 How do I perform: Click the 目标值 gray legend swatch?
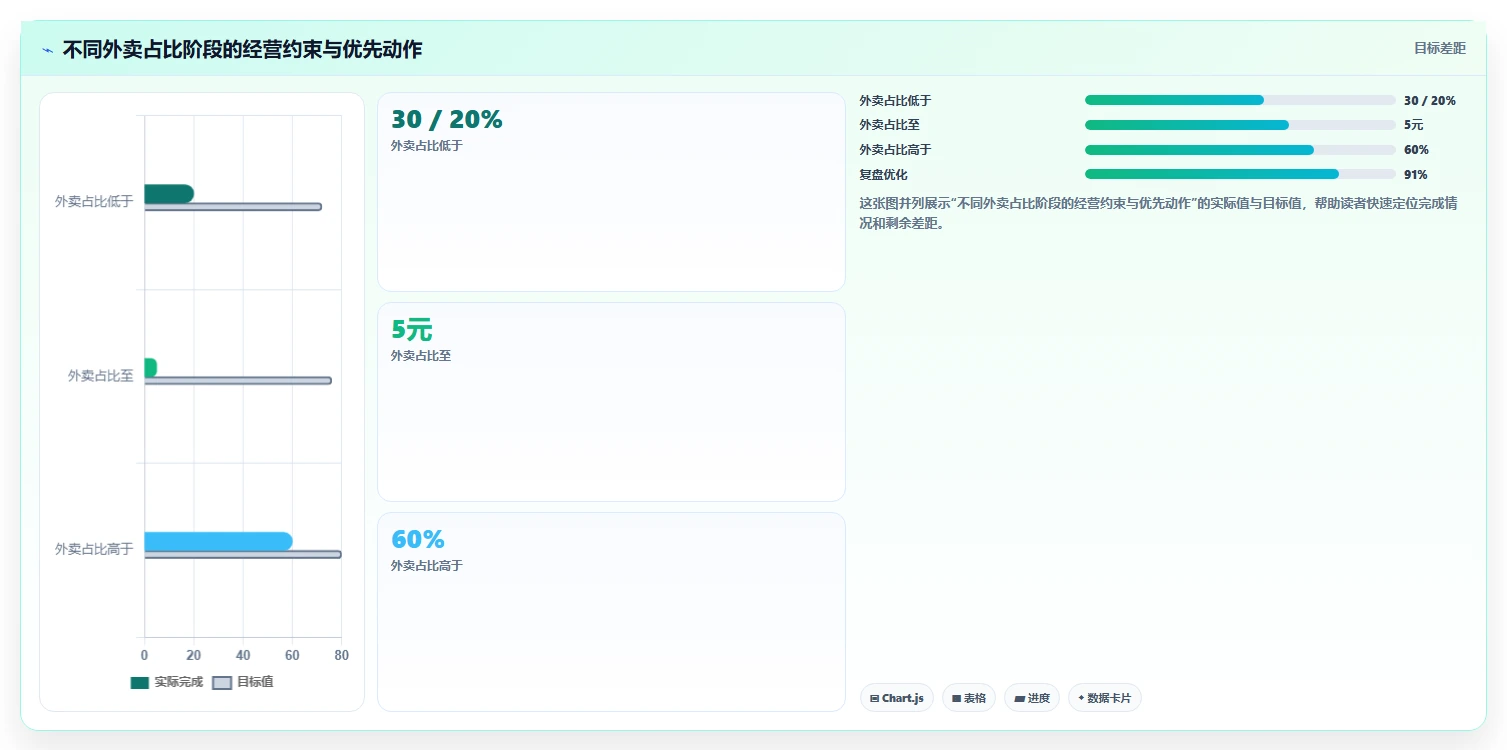(222, 683)
